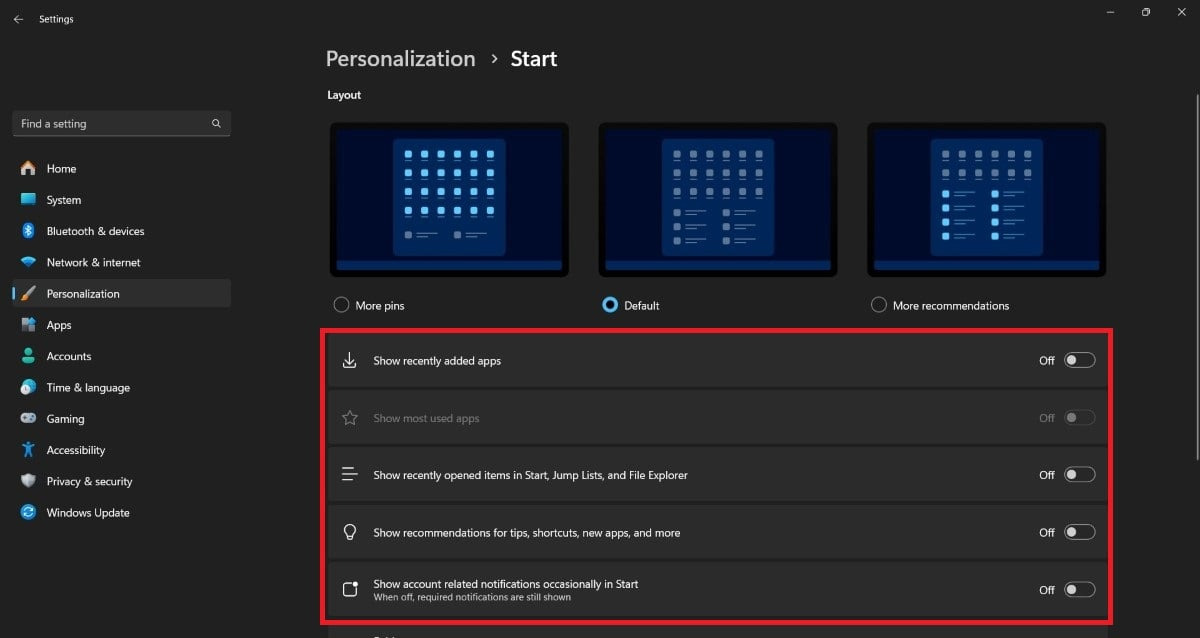Screen dimensions: 1200x638
Task: Click the Show most used apps text
Action: 426,418
